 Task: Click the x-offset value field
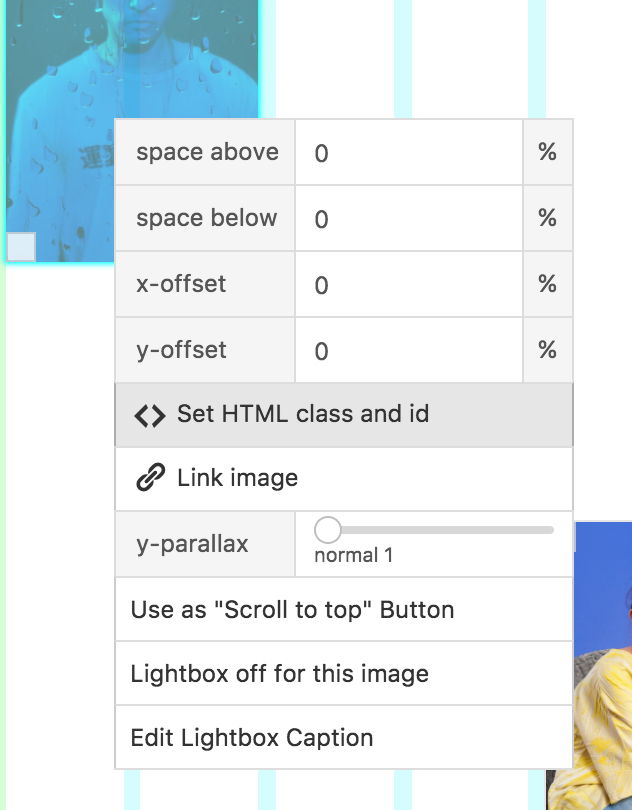pyautogui.click(x=408, y=285)
